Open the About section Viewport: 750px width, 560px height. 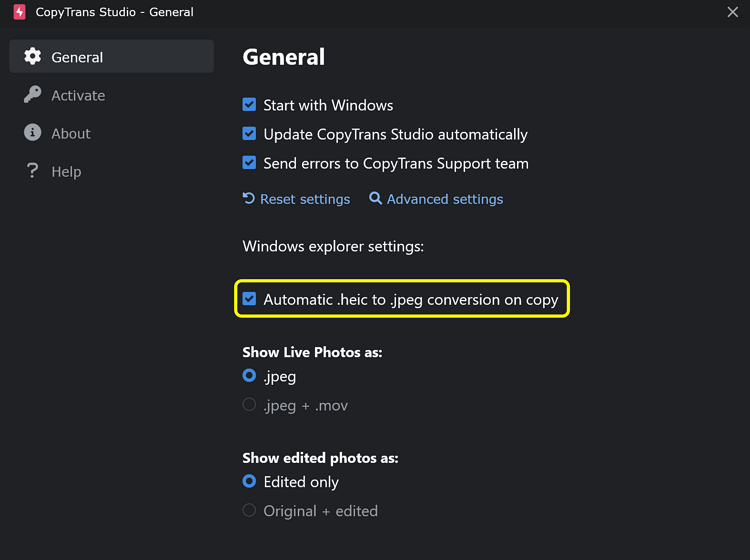coord(111,133)
